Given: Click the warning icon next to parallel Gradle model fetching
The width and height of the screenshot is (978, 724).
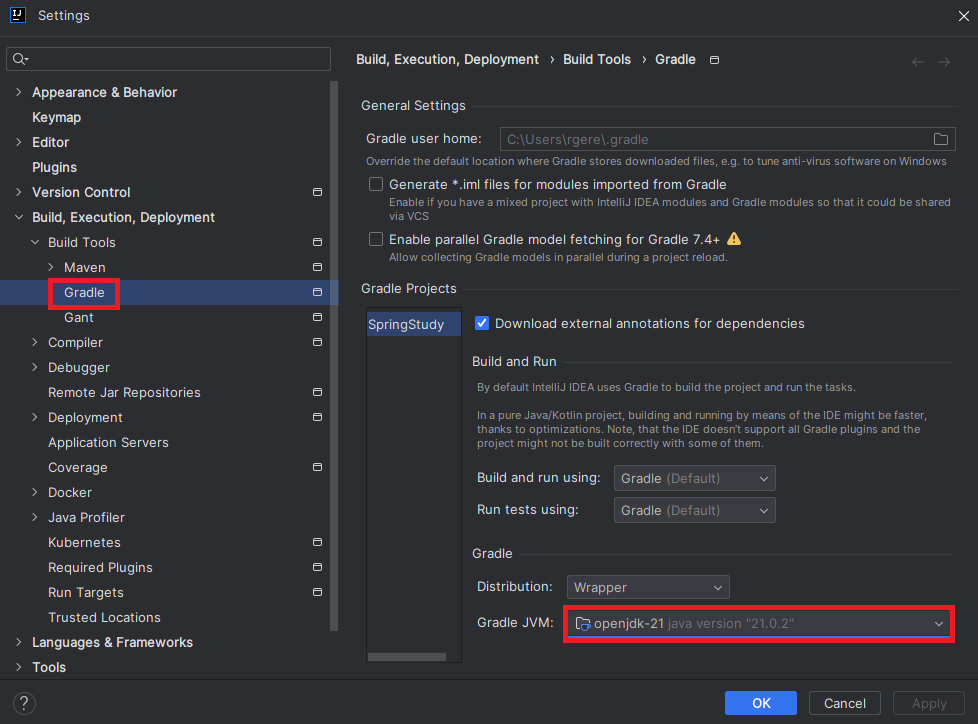Looking at the screenshot, I should (x=734, y=239).
